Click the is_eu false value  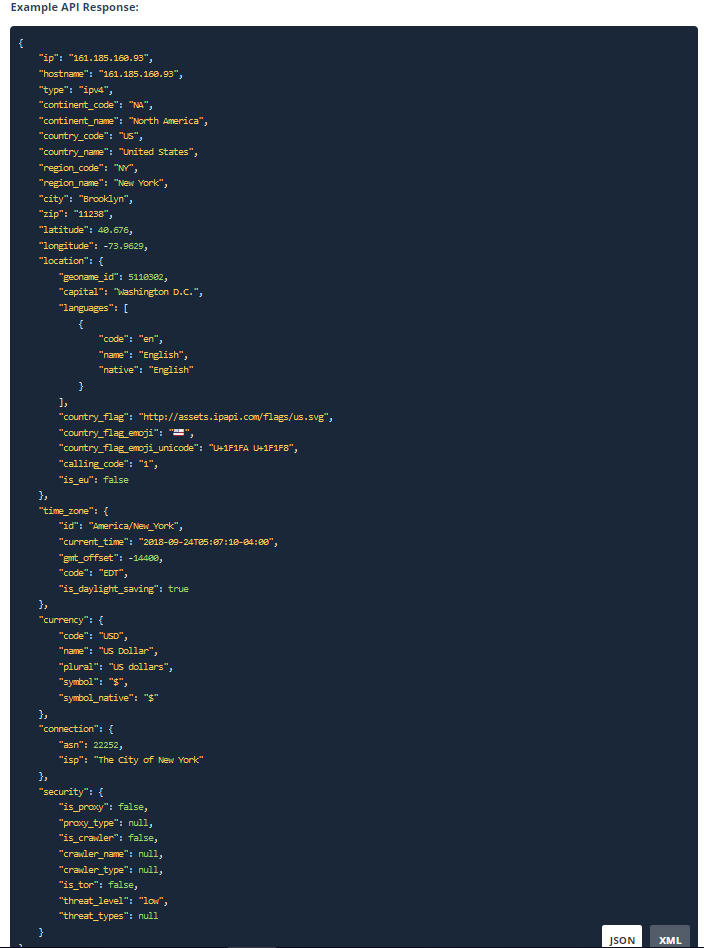click(116, 479)
